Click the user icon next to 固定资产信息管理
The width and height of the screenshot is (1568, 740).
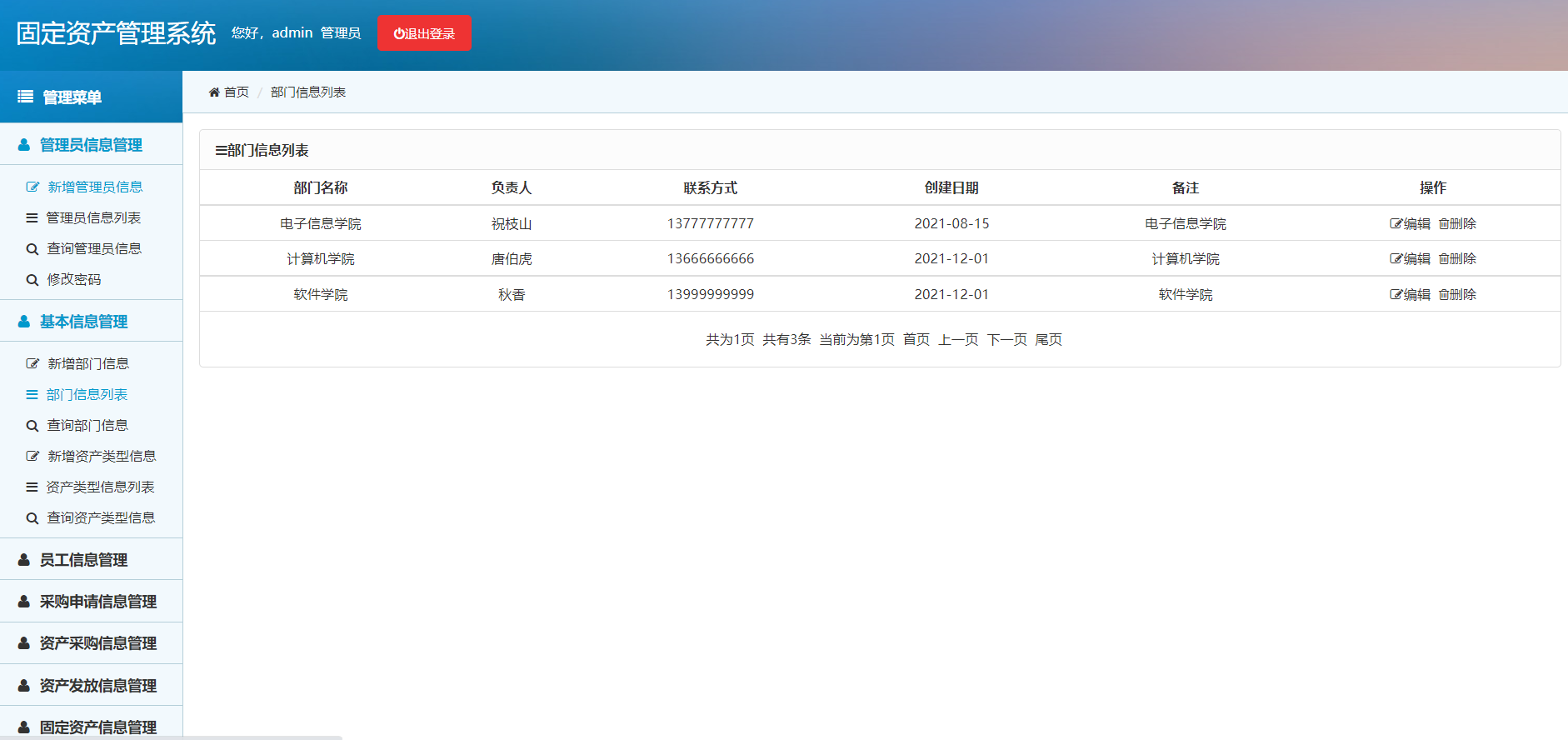[24, 727]
